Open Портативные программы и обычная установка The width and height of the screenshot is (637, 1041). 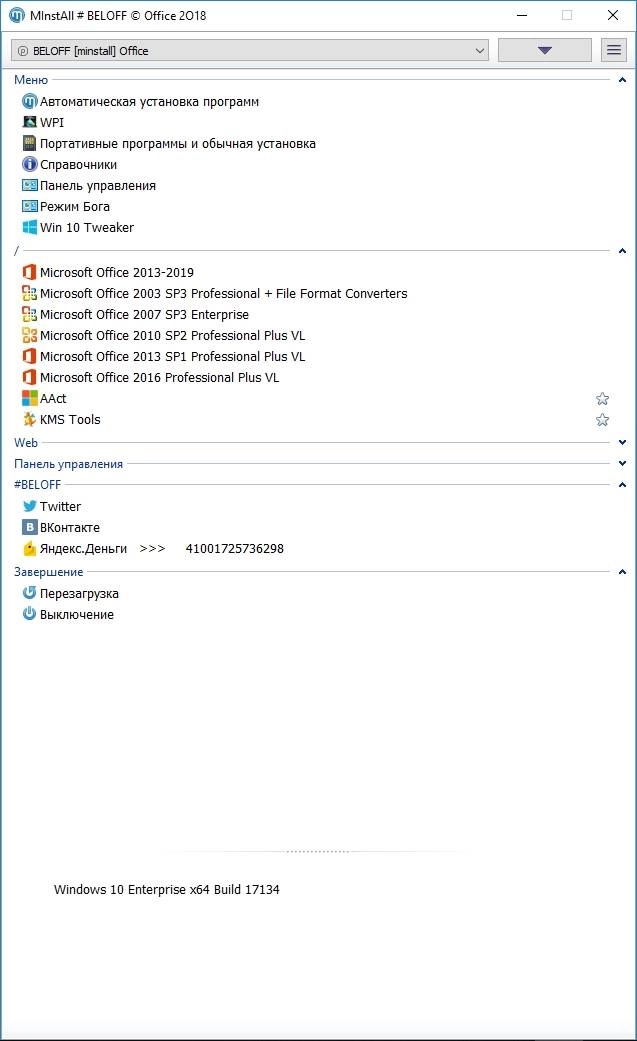point(177,143)
